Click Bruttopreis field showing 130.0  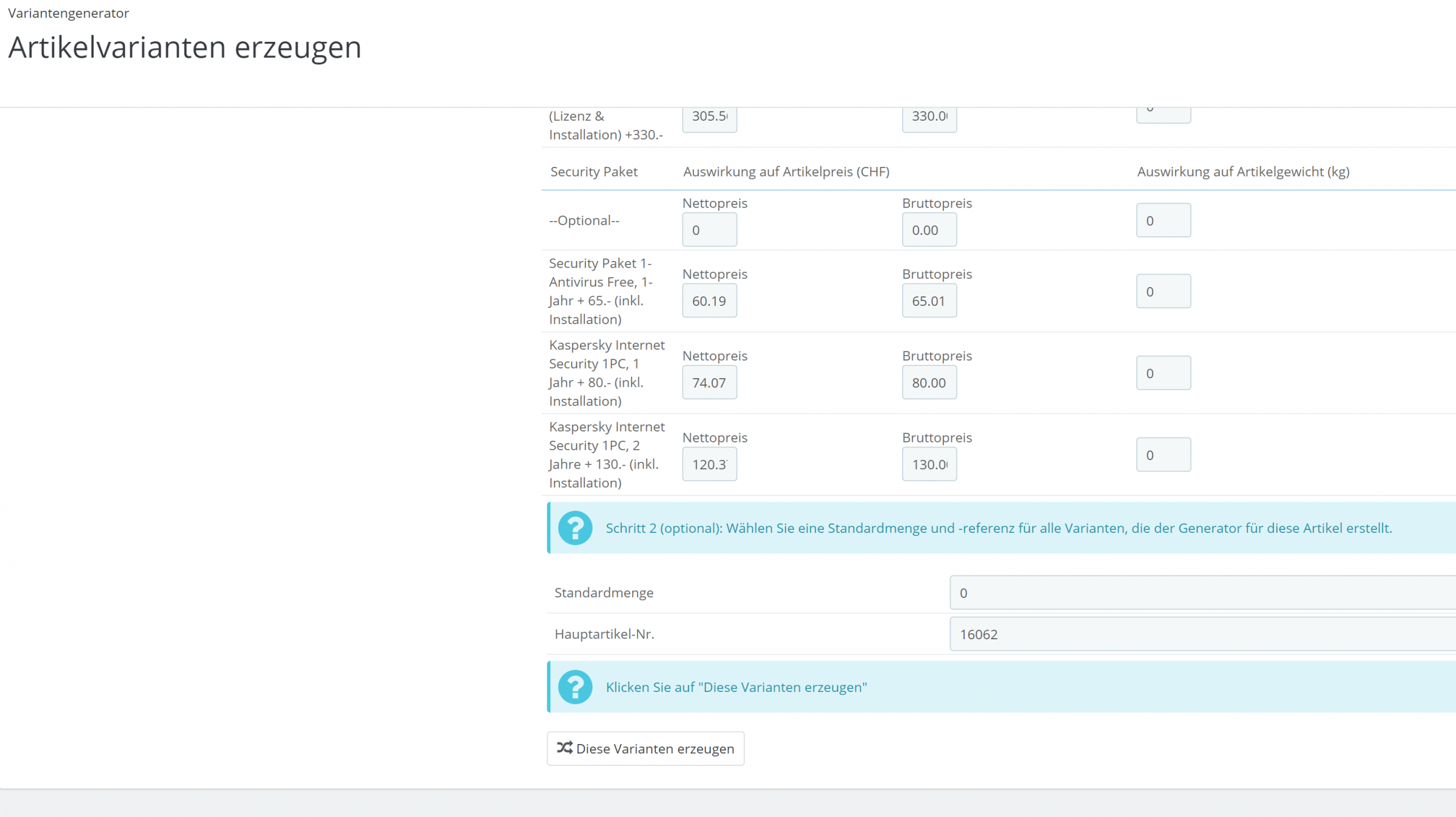[x=929, y=464]
